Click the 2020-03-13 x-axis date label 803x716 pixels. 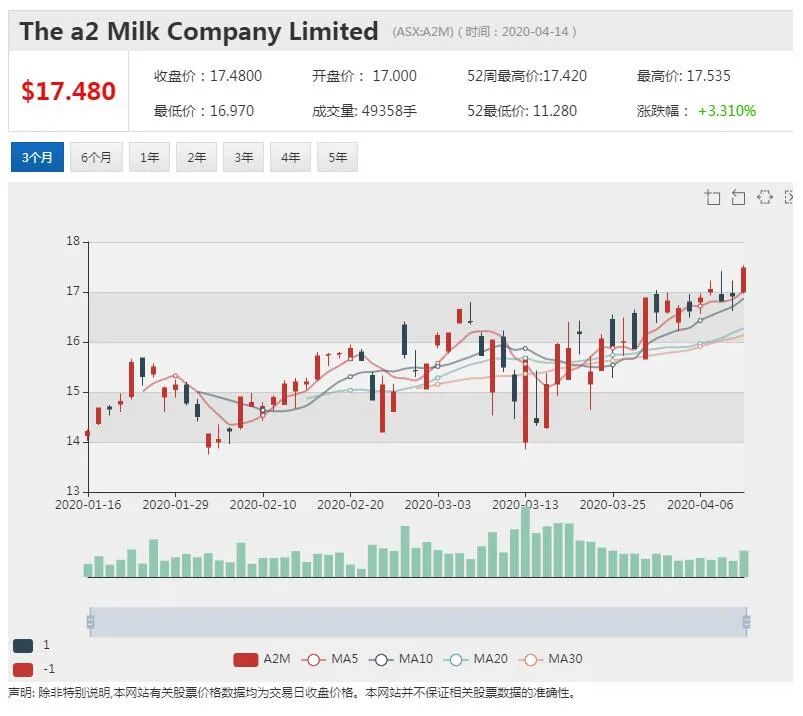tap(525, 505)
